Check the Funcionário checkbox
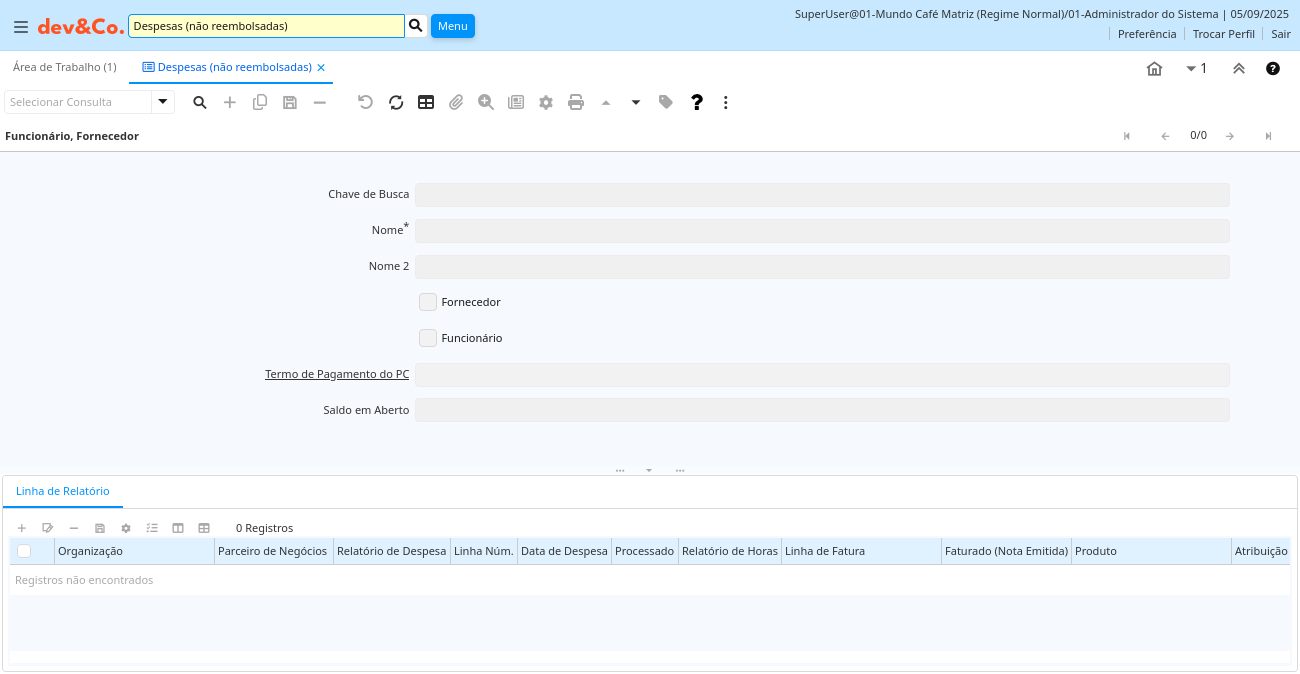Image resolution: width=1300 pixels, height=674 pixels. coord(428,338)
